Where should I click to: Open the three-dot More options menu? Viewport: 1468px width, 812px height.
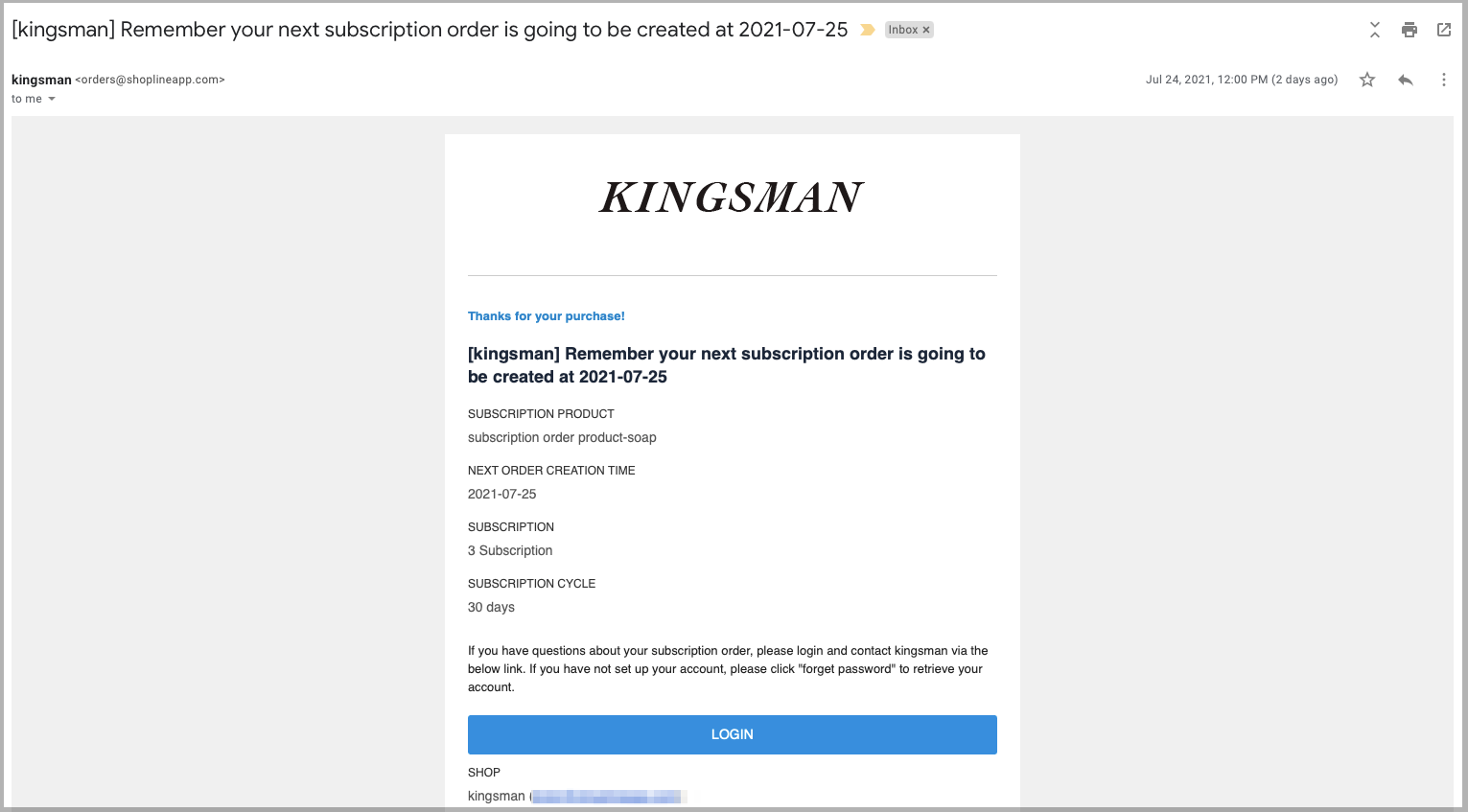click(1443, 80)
